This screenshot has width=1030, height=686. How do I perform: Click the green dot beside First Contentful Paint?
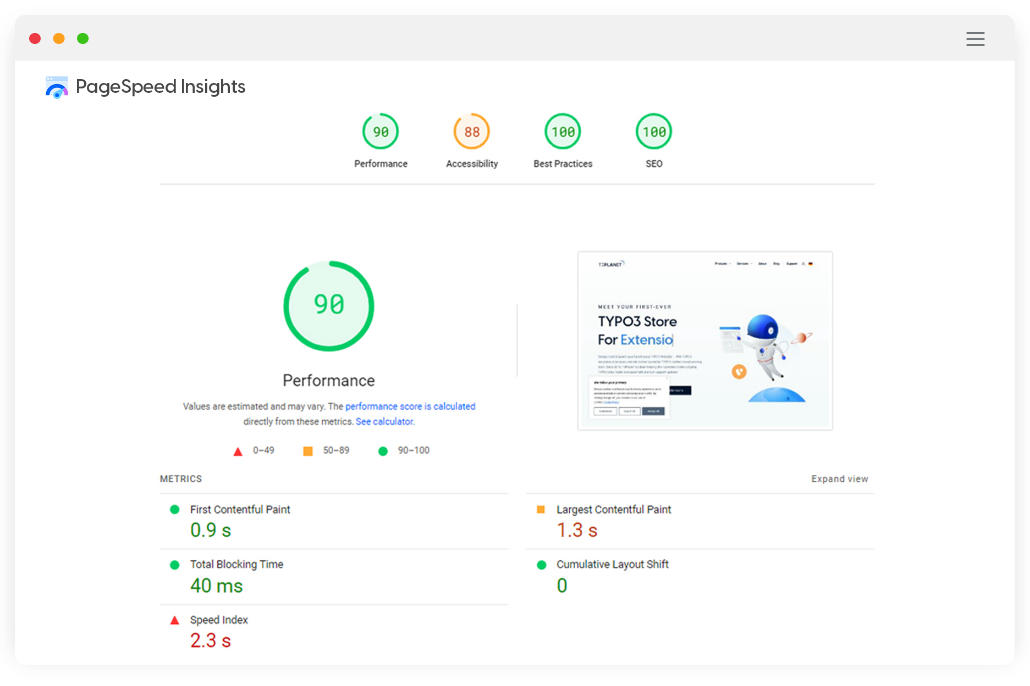click(x=175, y=509)
